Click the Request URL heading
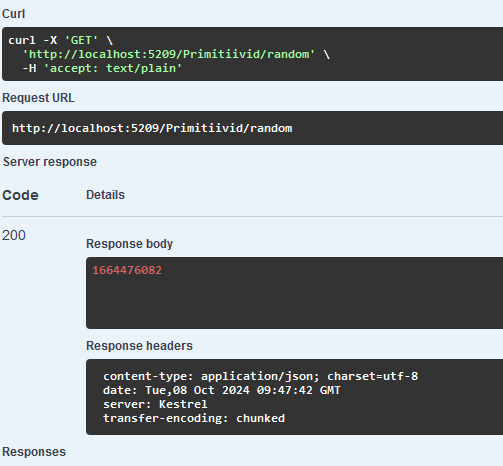This screenshot has width=503, height=466. coord(38,98)
